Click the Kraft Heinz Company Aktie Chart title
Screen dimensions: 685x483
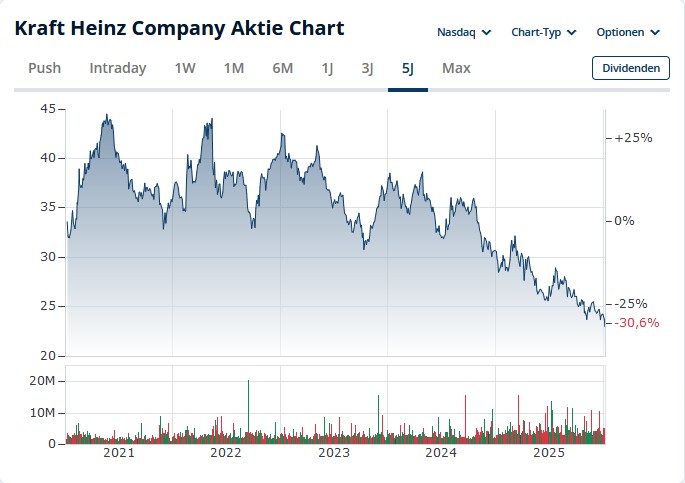tap(179, 28)
